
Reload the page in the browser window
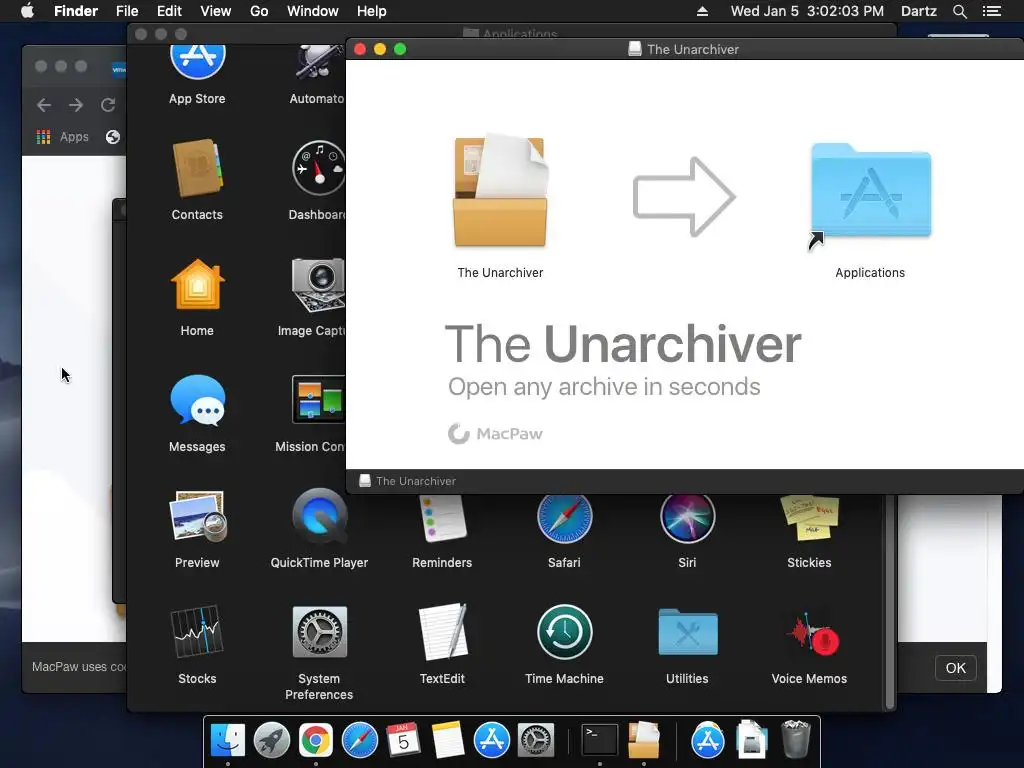tap(108, 105)
